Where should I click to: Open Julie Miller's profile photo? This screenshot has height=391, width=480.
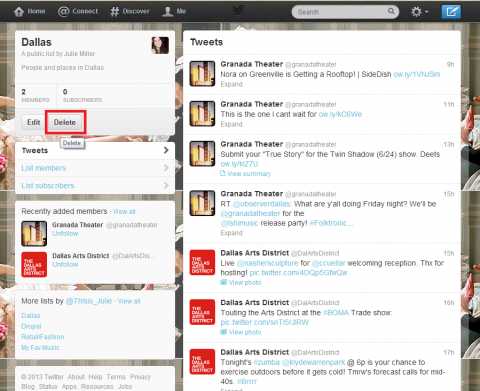160,45
